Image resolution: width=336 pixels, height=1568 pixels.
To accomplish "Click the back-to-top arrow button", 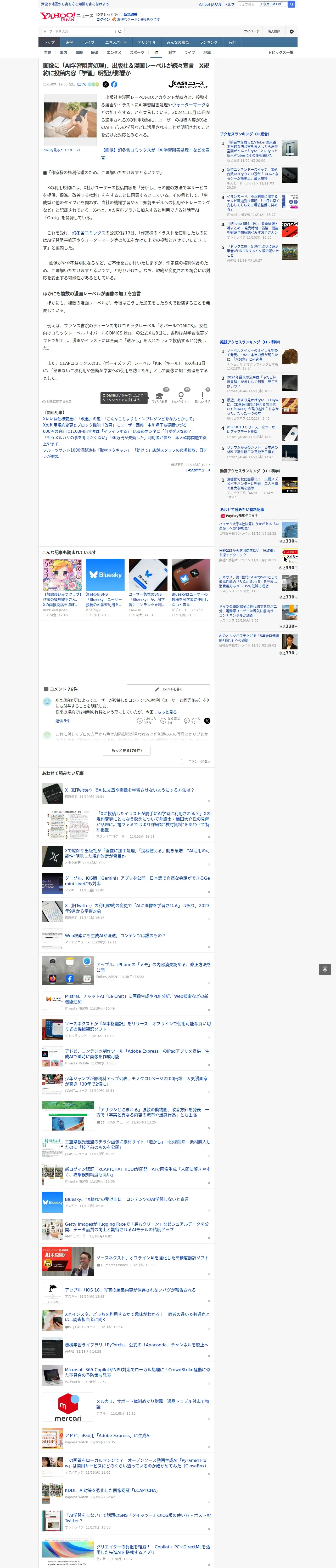I will point(325,970).
